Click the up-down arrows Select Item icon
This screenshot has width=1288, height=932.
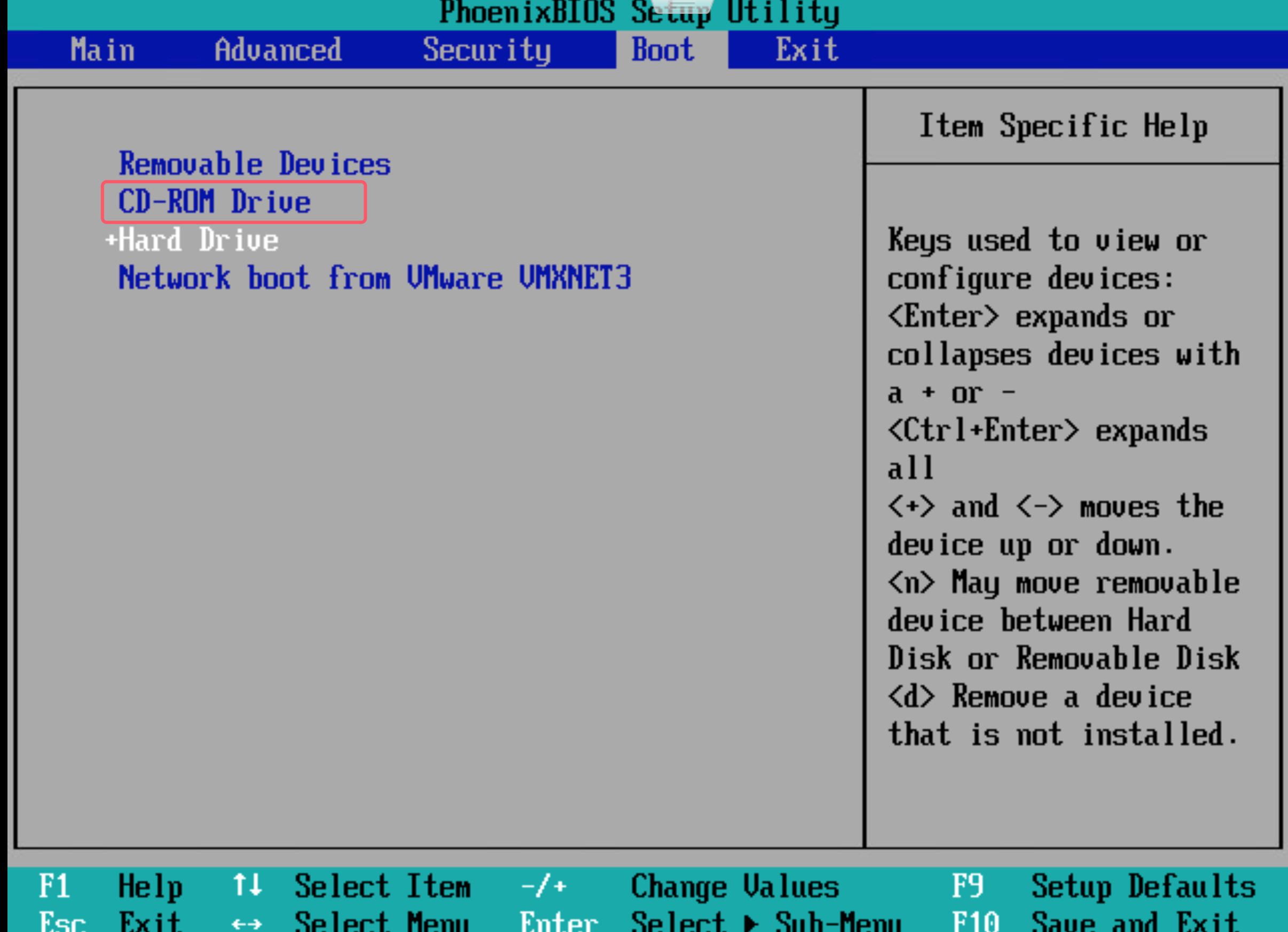[248, 885]
